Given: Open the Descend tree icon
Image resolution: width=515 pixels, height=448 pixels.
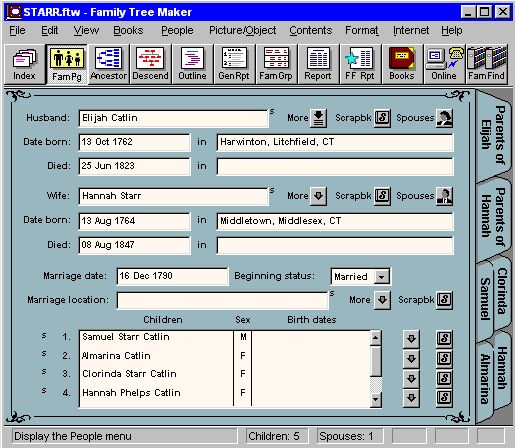Looking at the screenshot, I should (150, 64).
